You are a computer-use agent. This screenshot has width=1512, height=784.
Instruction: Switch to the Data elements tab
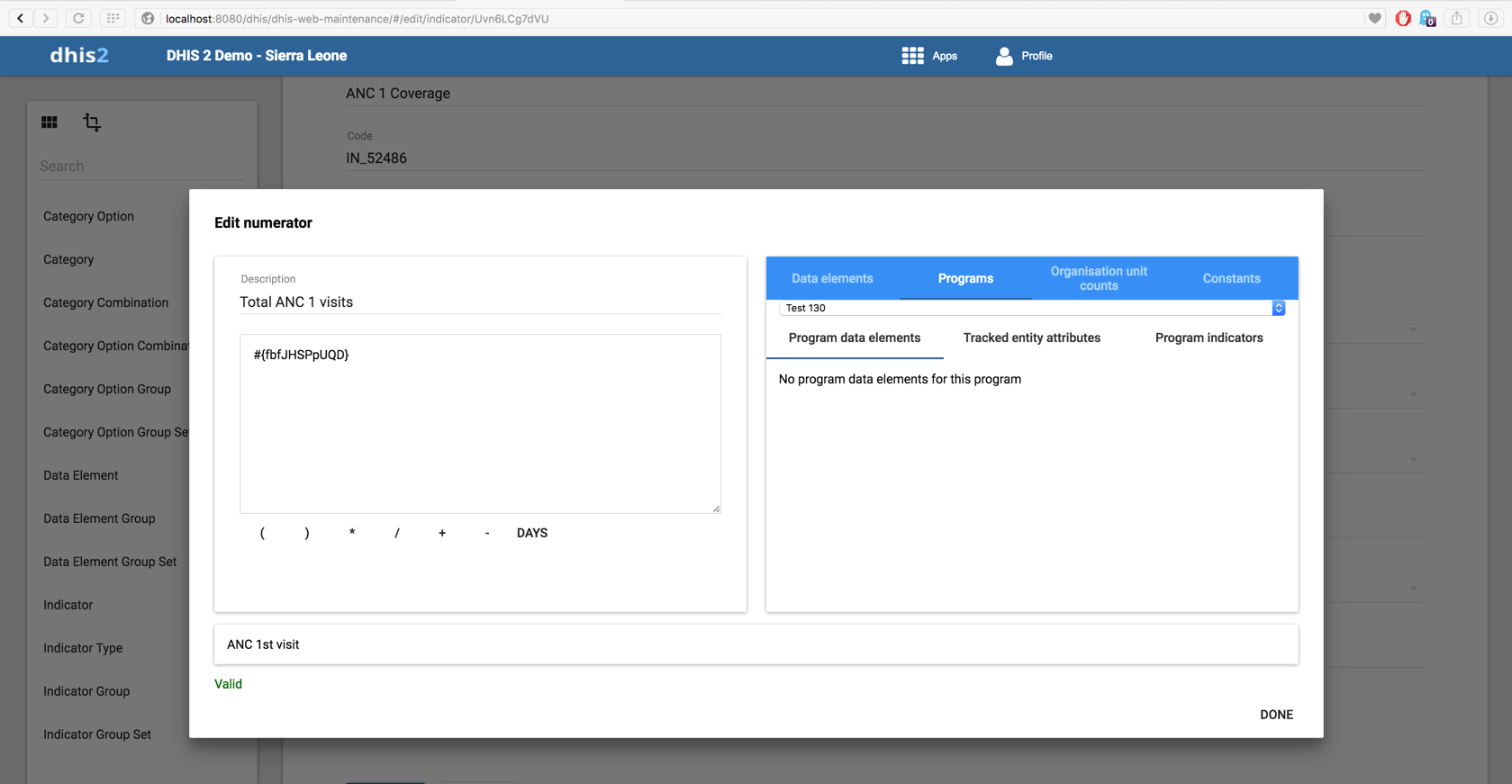[x=832, y=278]
